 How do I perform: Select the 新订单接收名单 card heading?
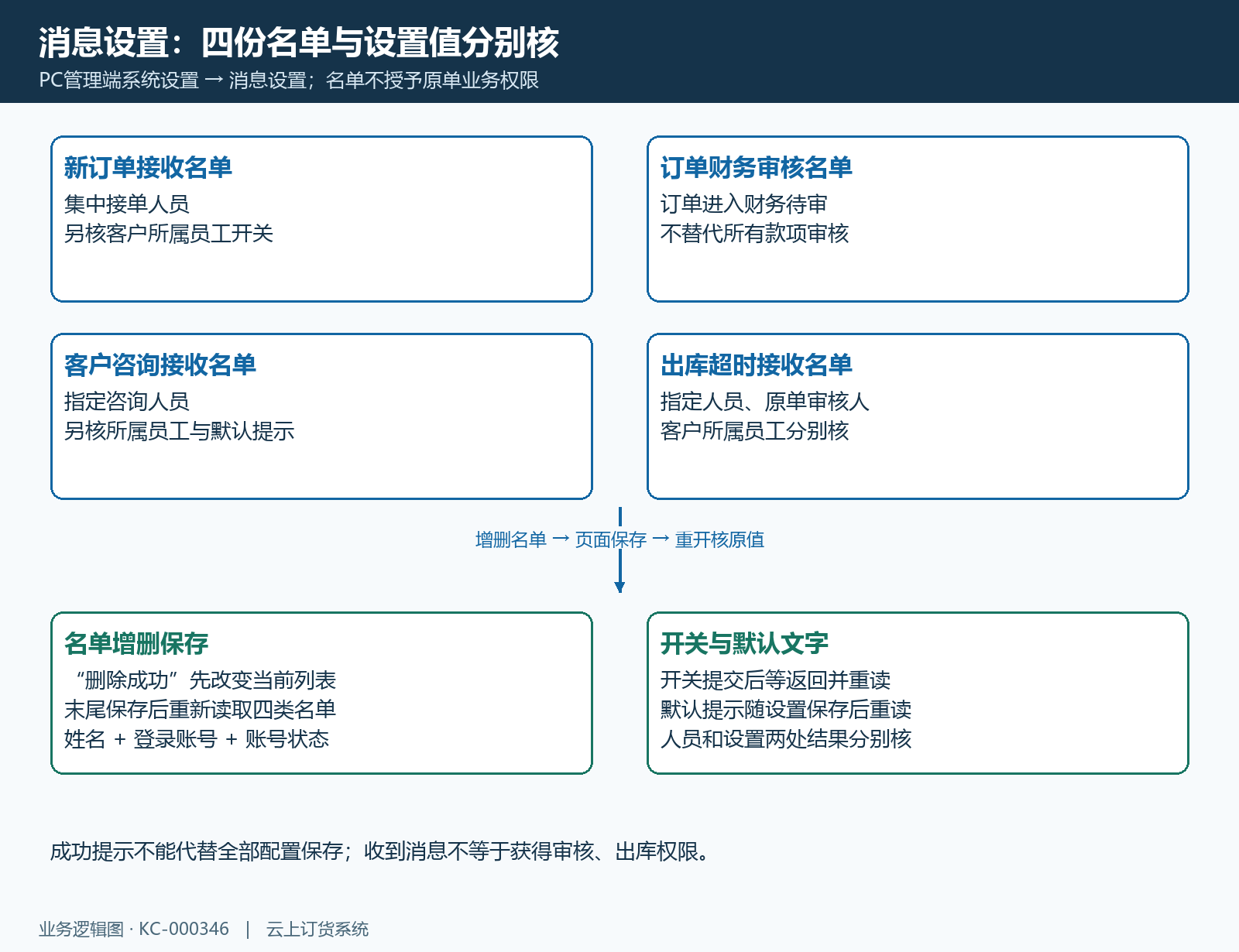[148, 167]
